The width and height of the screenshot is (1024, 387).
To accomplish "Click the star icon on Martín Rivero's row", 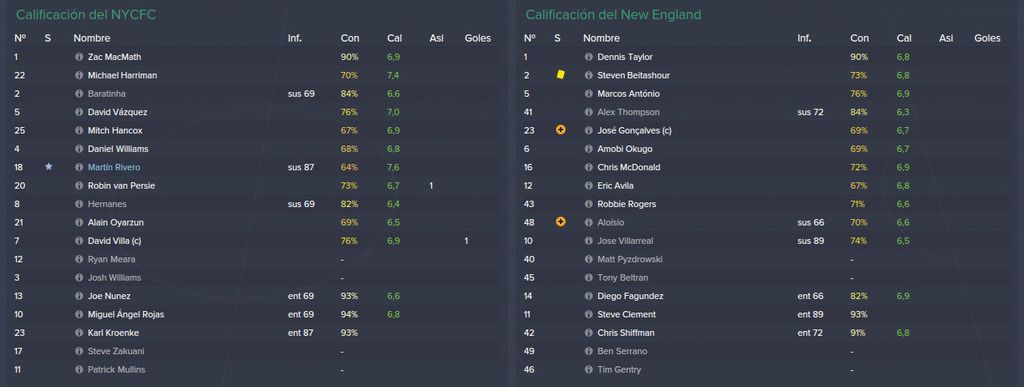I will pos(48,167).
